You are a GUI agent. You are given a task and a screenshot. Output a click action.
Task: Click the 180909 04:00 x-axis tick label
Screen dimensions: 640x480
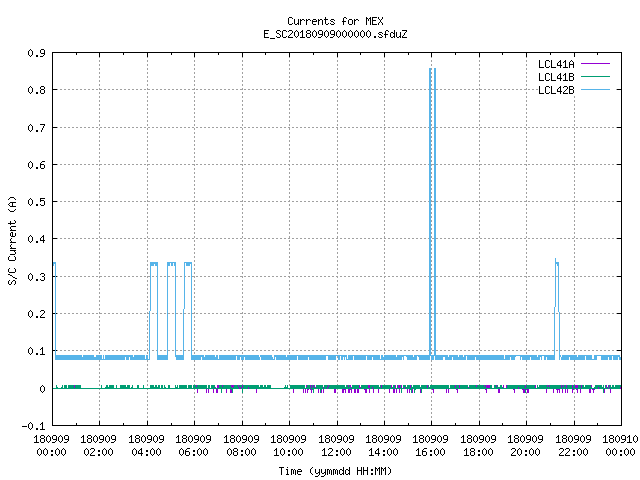click(146, 446)
